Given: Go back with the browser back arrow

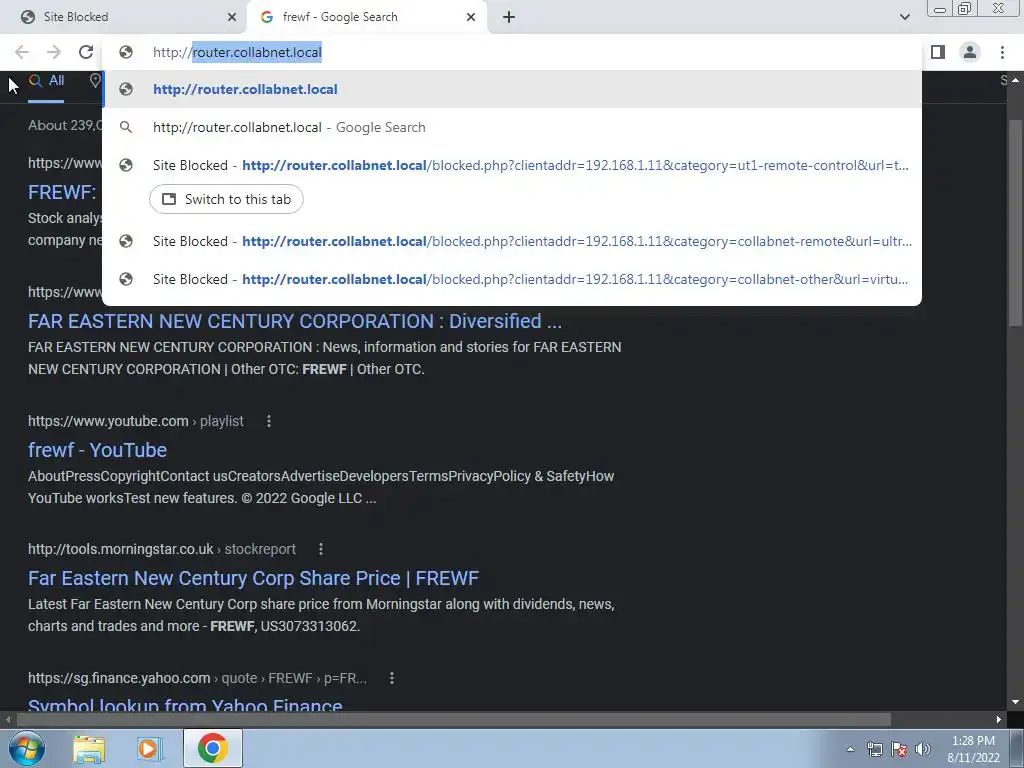Looking at the screenshot, I should [x=22, y=52].
